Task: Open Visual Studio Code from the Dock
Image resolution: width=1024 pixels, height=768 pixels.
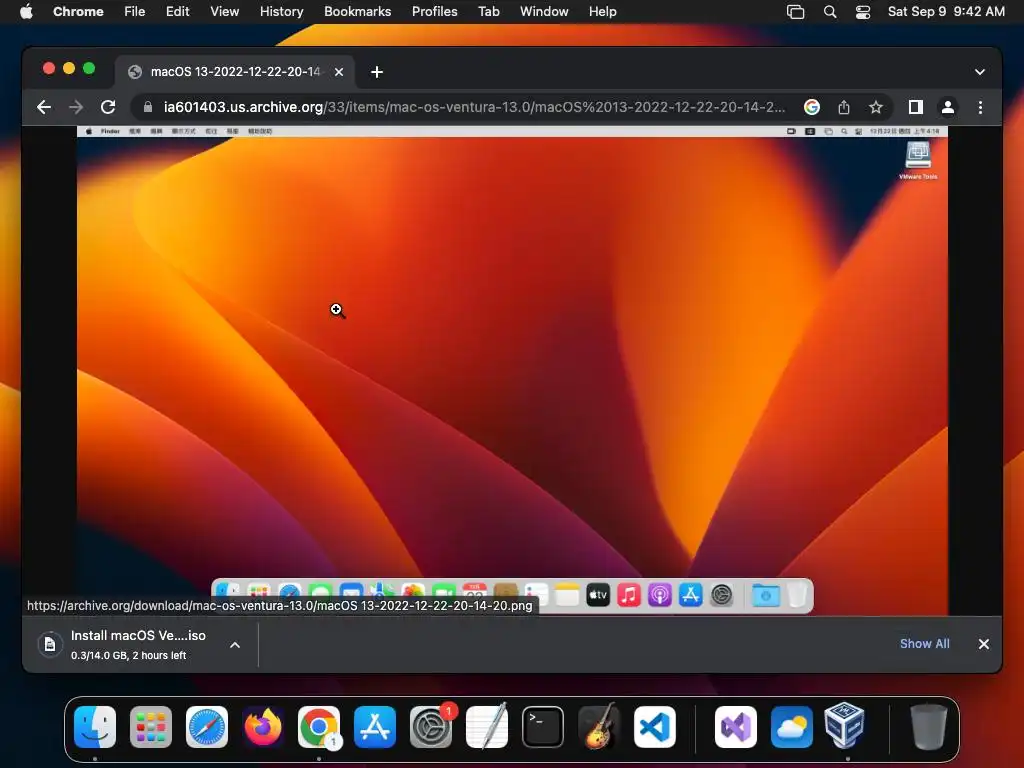Action: pyautogui.click(x=655, y=727)
